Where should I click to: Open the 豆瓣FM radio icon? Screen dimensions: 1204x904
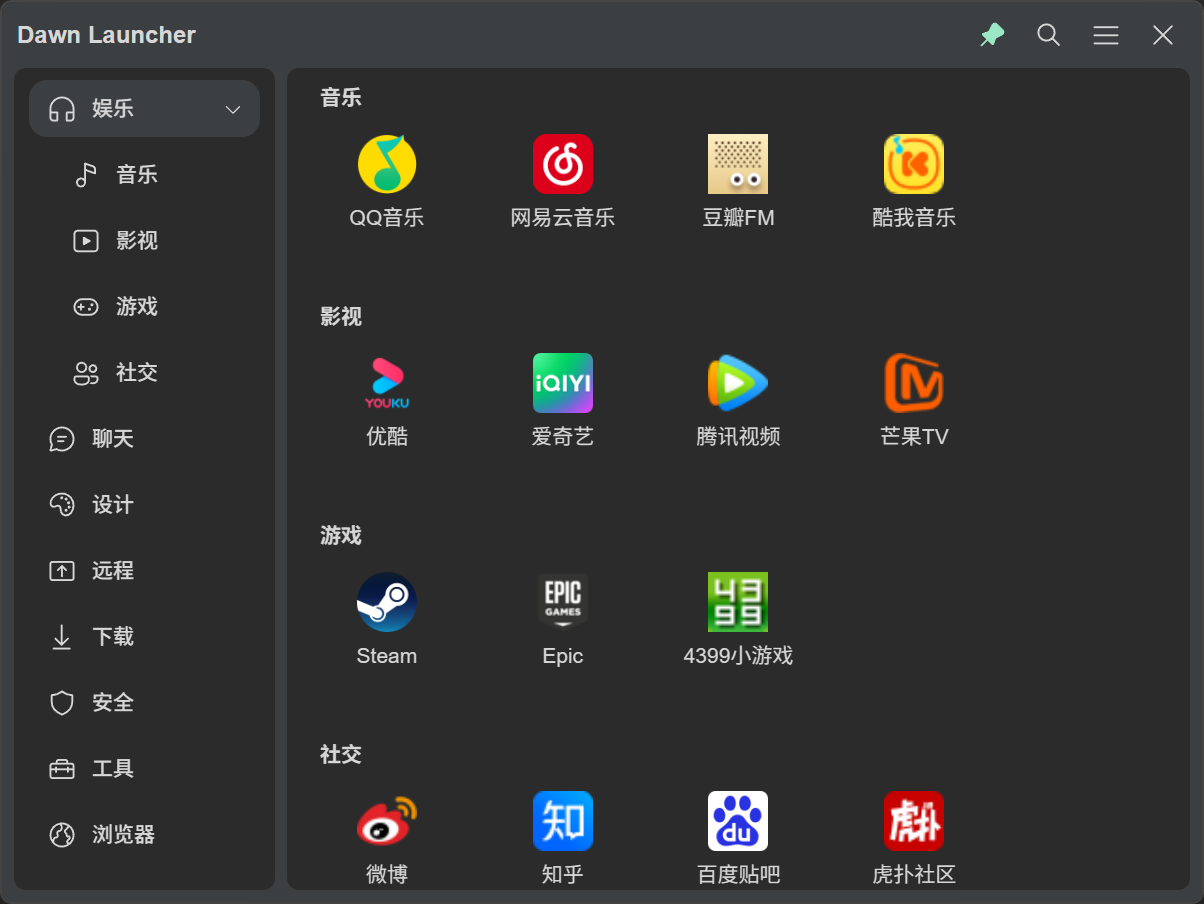coord(738,164)
